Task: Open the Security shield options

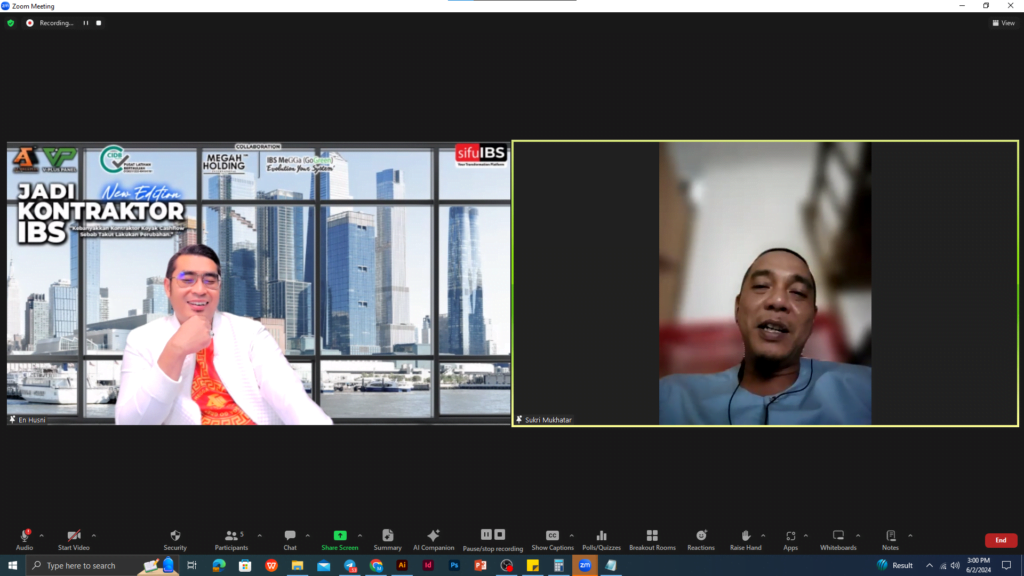Action: point(175,539)
